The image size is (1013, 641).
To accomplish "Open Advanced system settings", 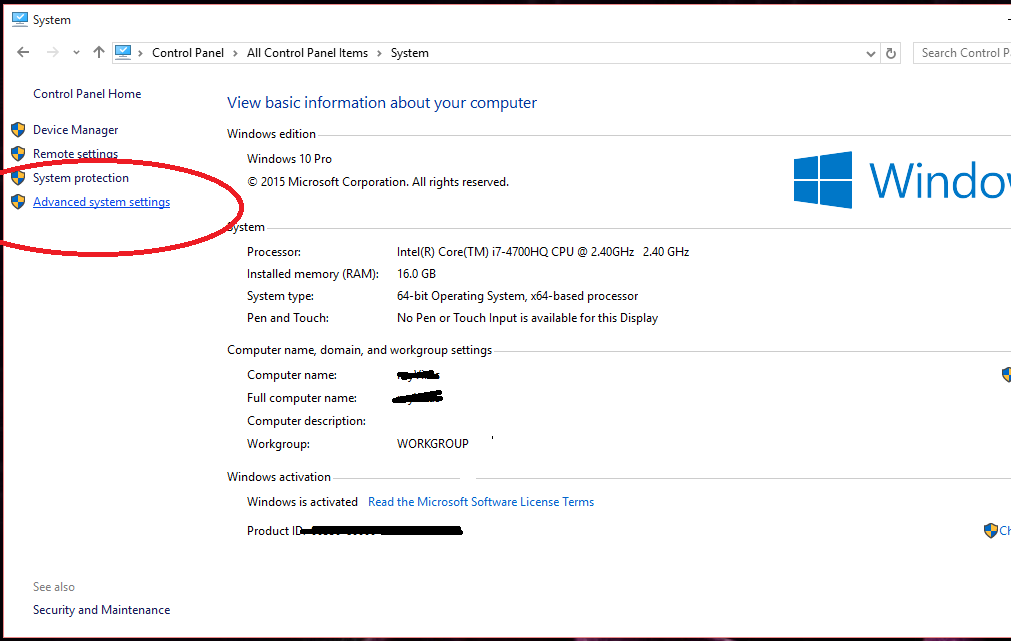I will pyautogui.click(x=101, y=202).
